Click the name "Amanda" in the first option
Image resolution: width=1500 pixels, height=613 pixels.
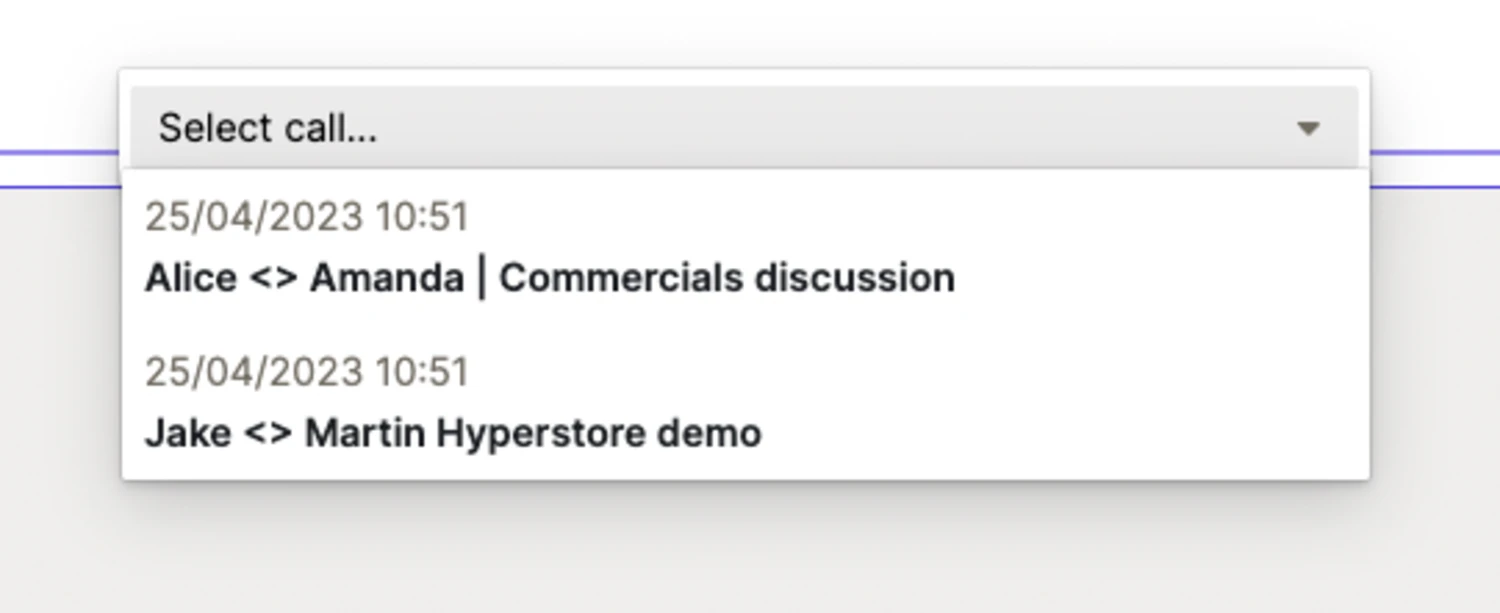[386, 277]
